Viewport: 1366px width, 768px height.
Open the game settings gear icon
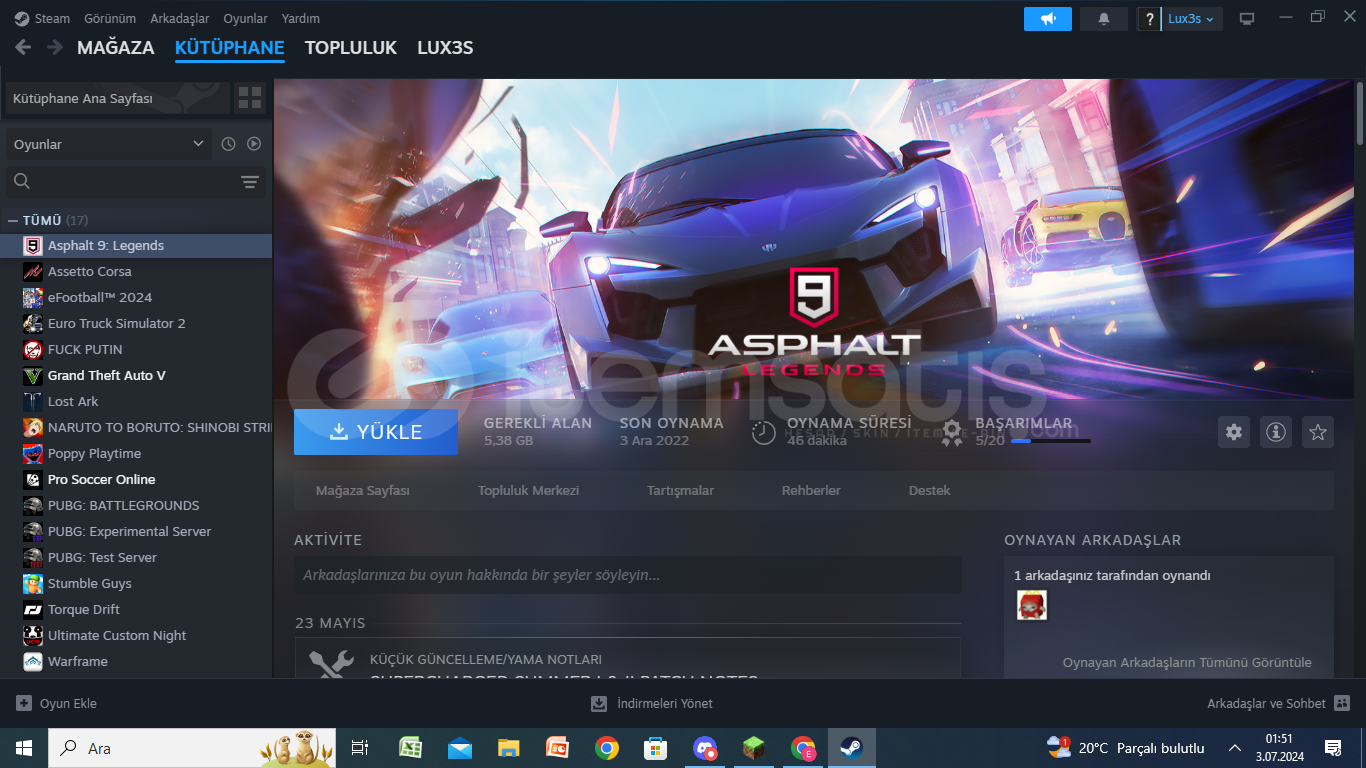(1234, 432)
